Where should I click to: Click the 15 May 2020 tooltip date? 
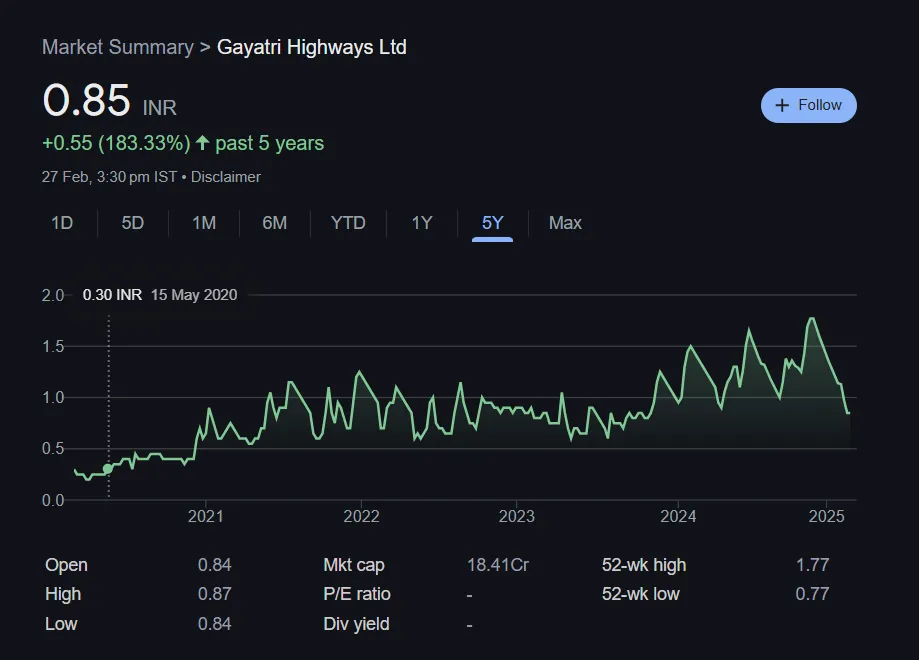[x=194, y=295]
